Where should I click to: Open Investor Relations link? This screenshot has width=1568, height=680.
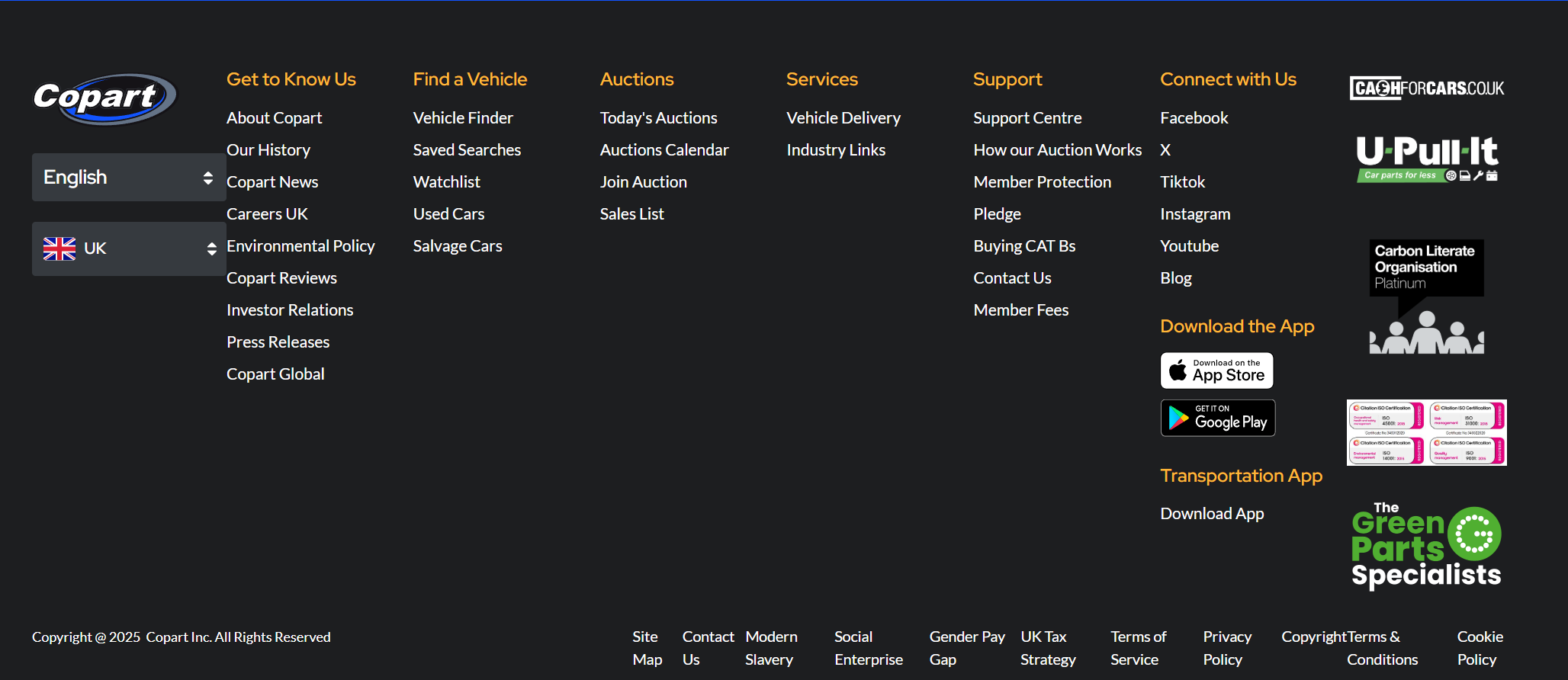tap(290, 310)
